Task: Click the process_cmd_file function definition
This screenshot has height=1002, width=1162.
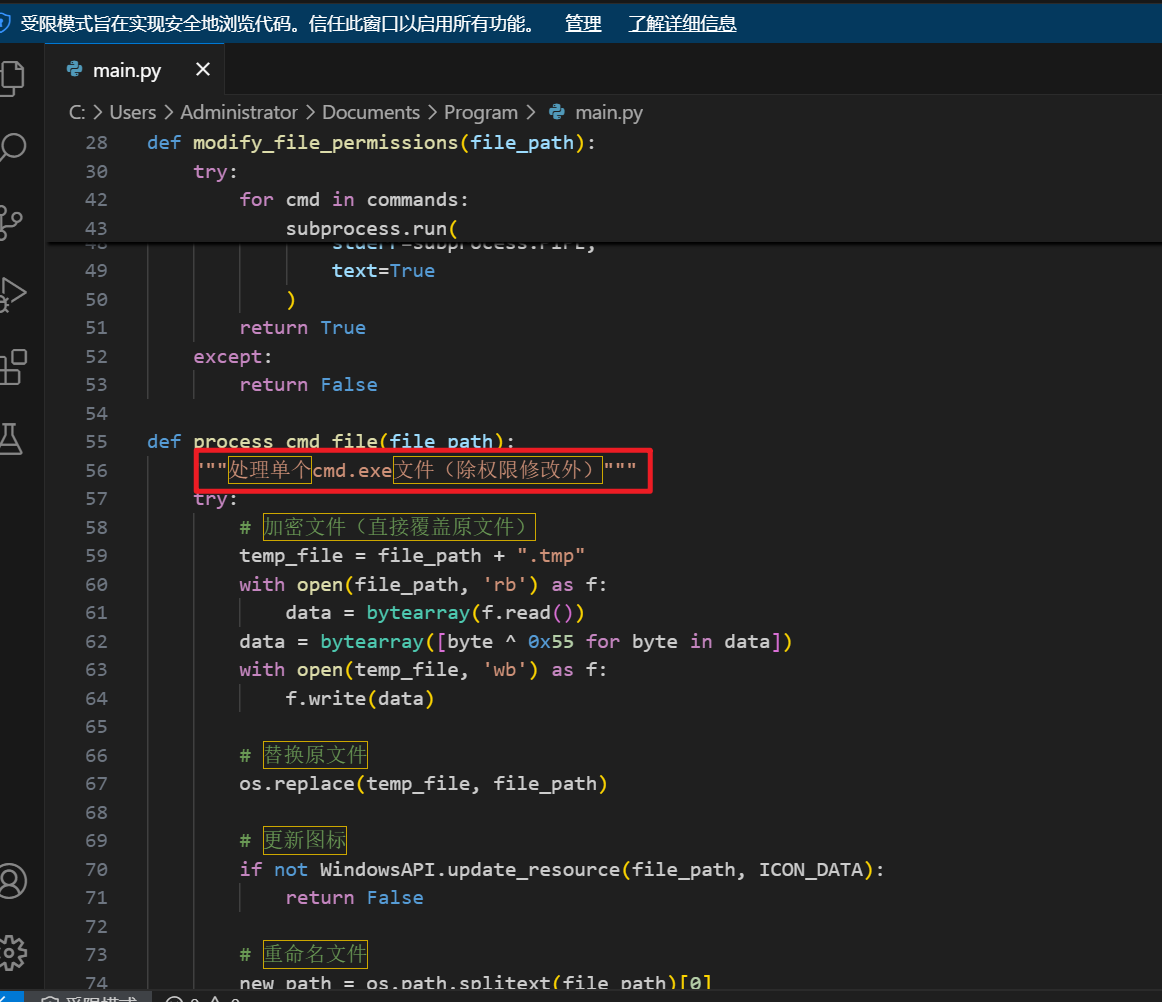Action: (331, 442)
